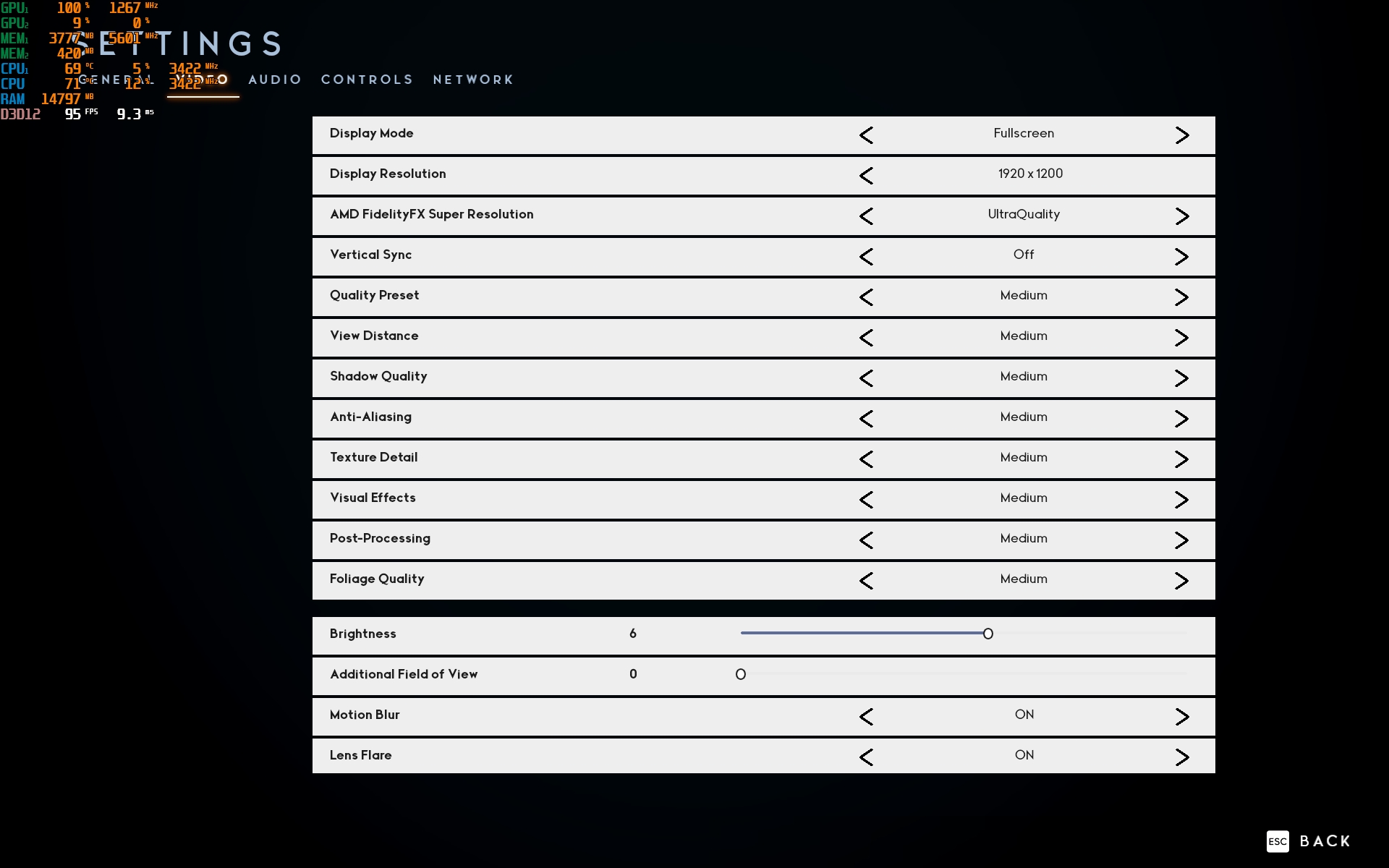Go to the Network settings tab
Screen dimensions: 1389x868
click(x=473, y=80)
